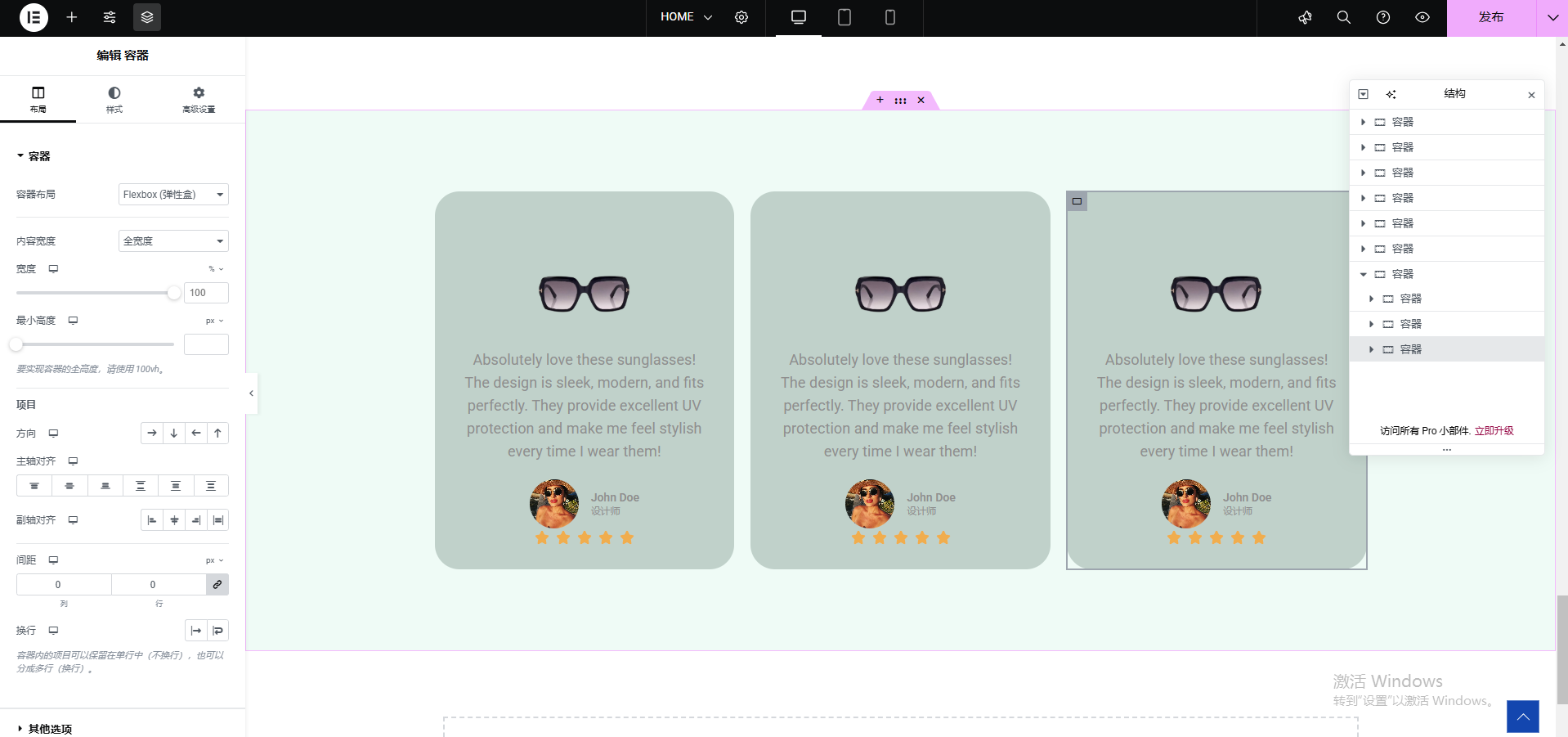Open the 容器布局 Flexbox dropdown

173,195
